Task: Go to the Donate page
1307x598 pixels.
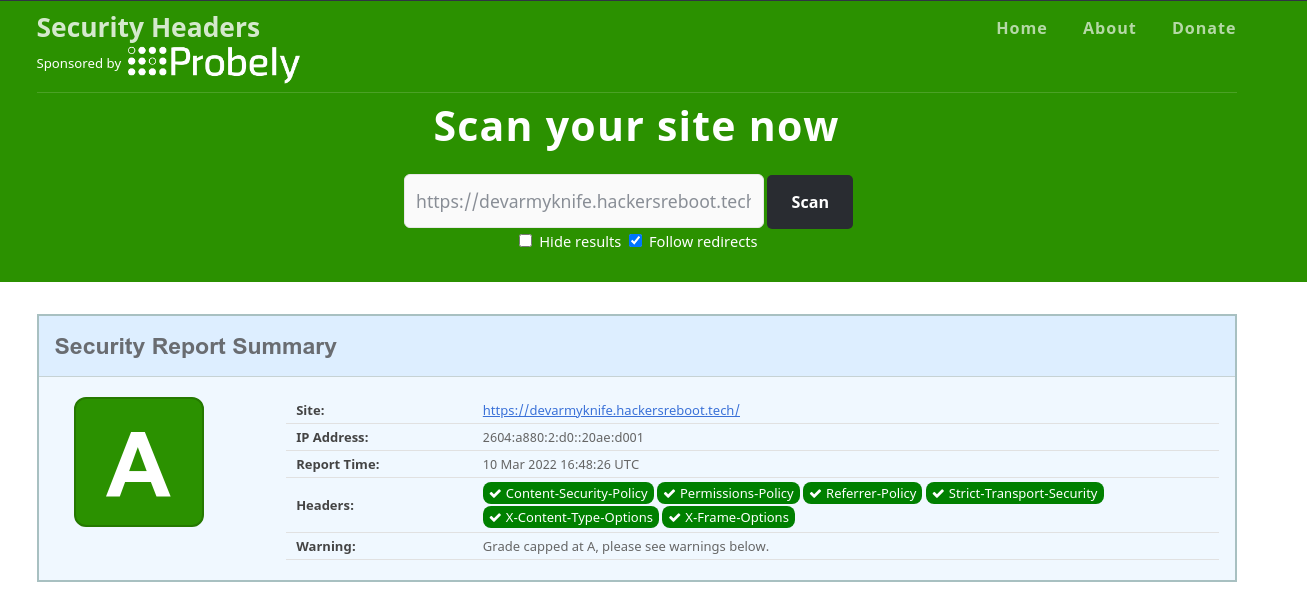Action: [x=1204, y=28]
